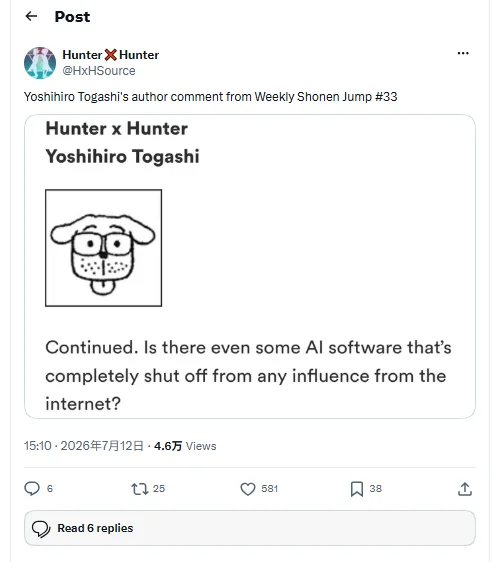Open the embedded Togashi author comment card
497x562 pixels.
pyautogui.click(x=250, y=266)
